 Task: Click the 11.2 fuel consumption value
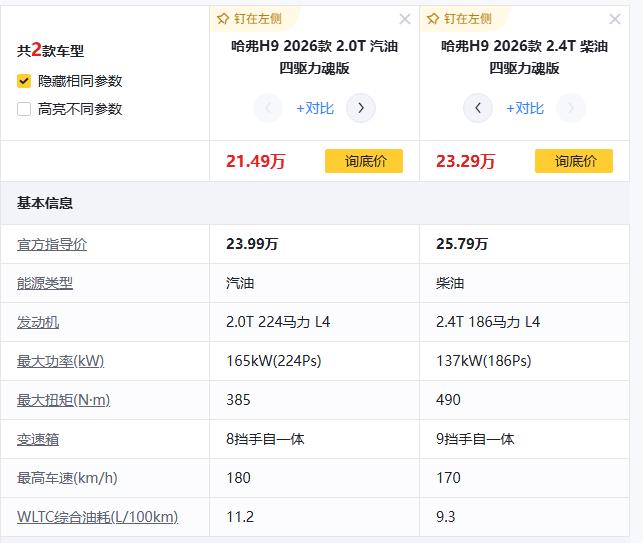[x=240, y=517]
